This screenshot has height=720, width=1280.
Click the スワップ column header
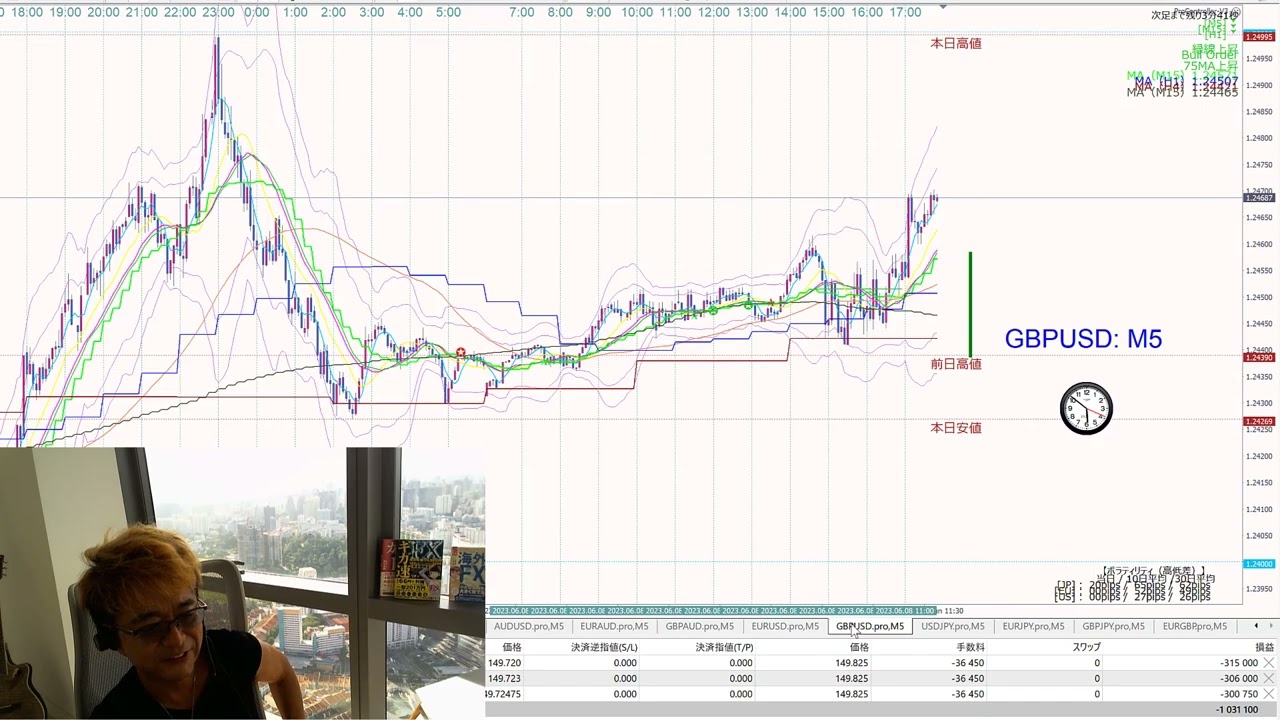1086,647
